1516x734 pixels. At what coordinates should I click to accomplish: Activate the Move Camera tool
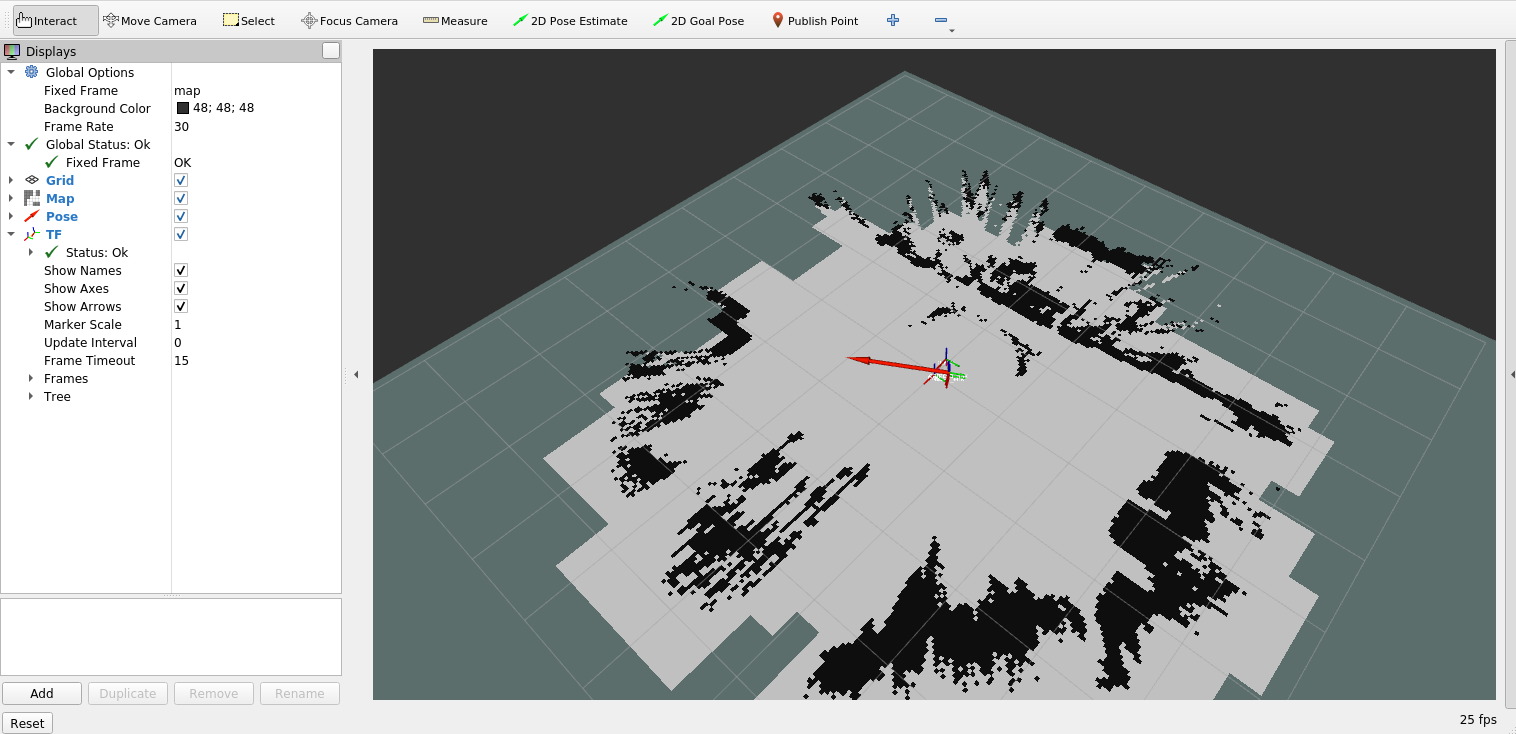pos(149,21)
